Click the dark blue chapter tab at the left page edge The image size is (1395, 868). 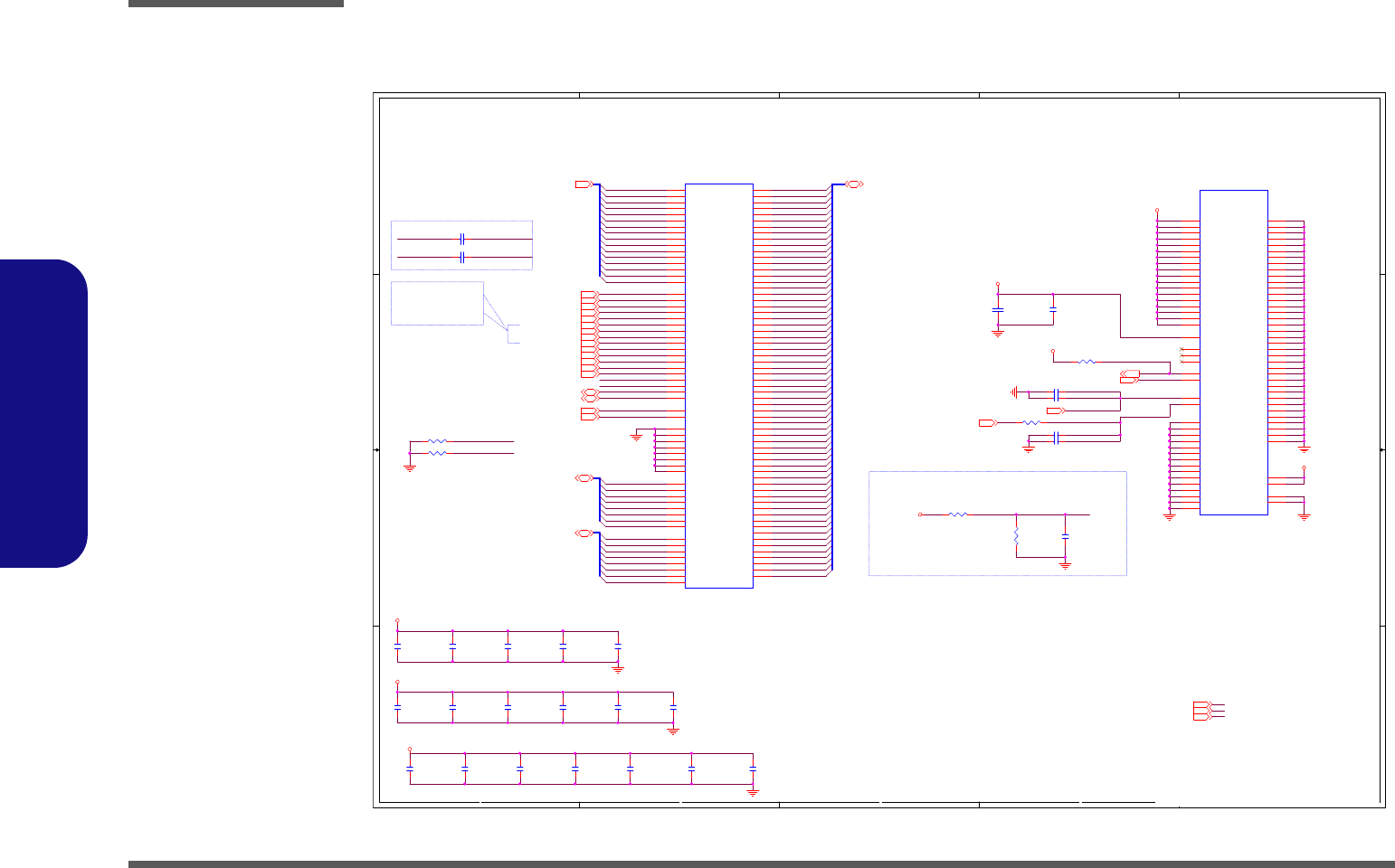[x=43, y=413]
